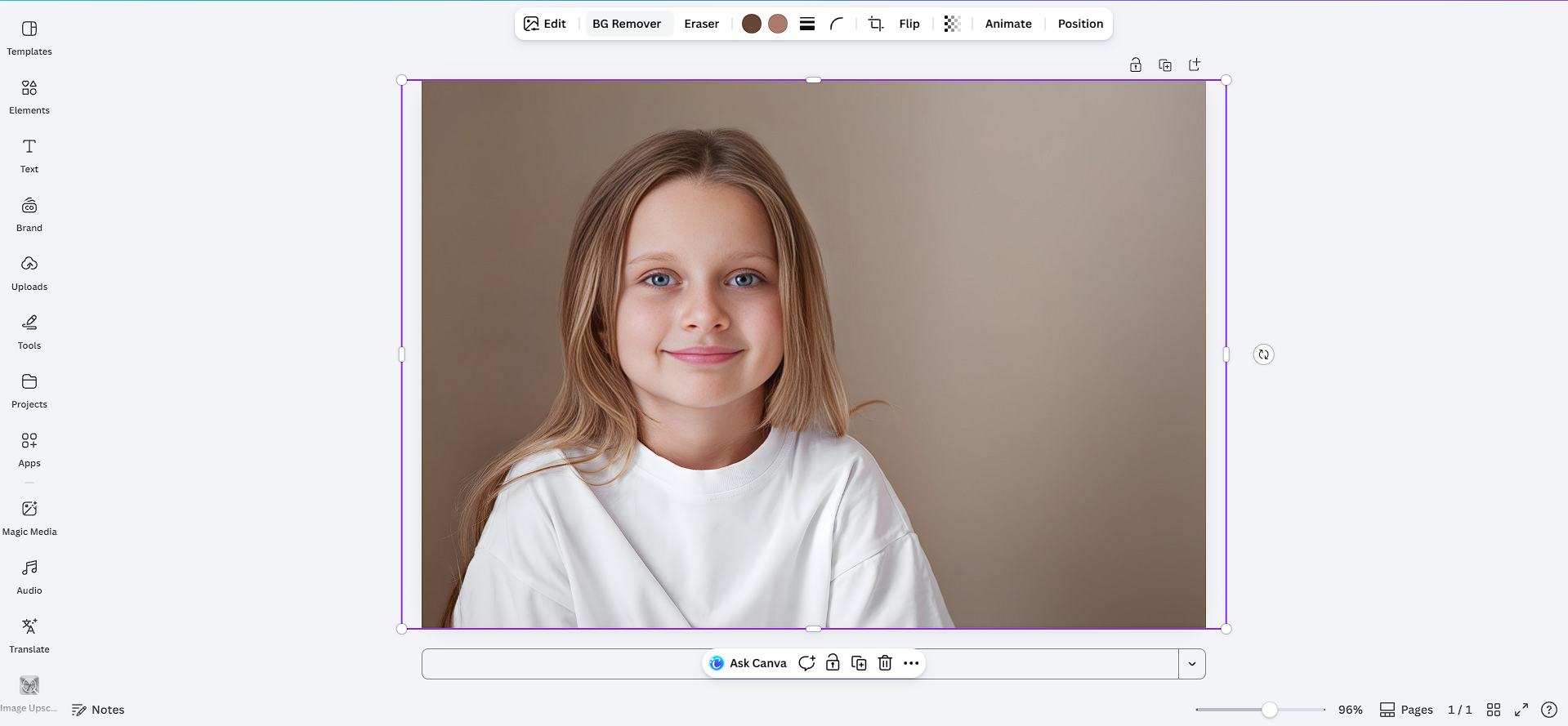The width and height of the screenshot is (1568, 726).
Task: Open the transparency checkerboard icon
Action: 952,24
